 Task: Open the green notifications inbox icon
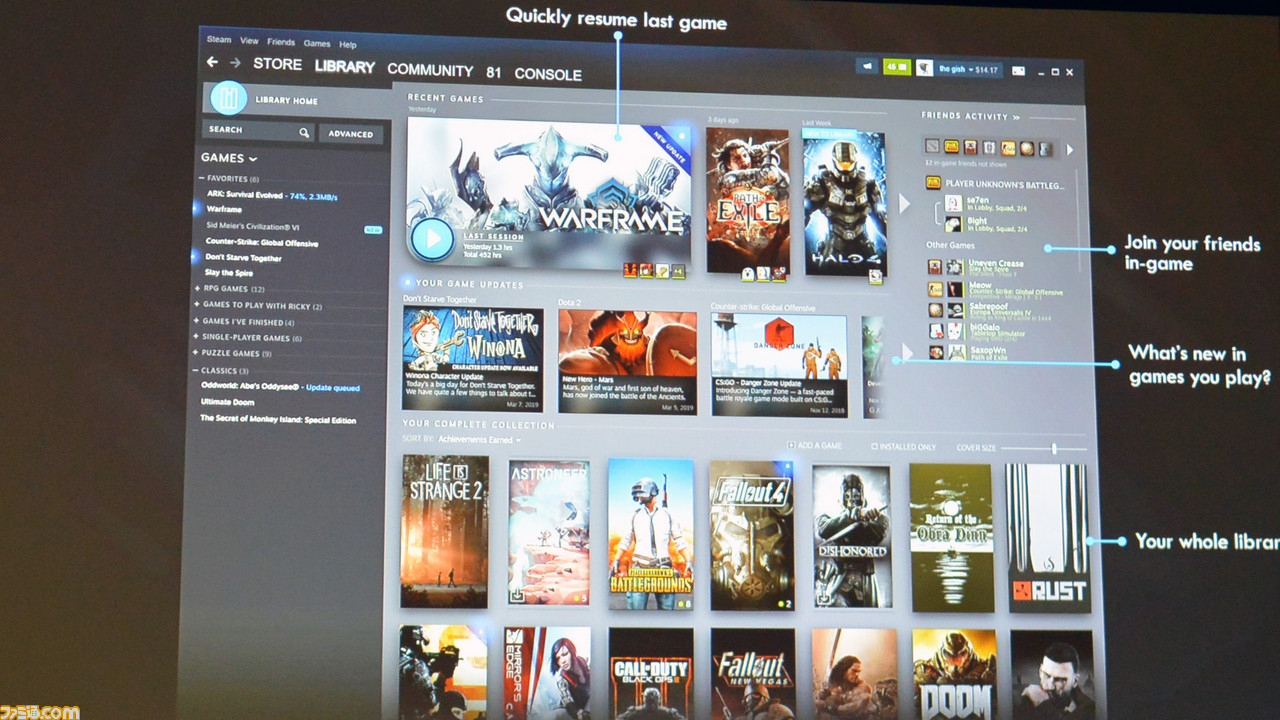897,68
